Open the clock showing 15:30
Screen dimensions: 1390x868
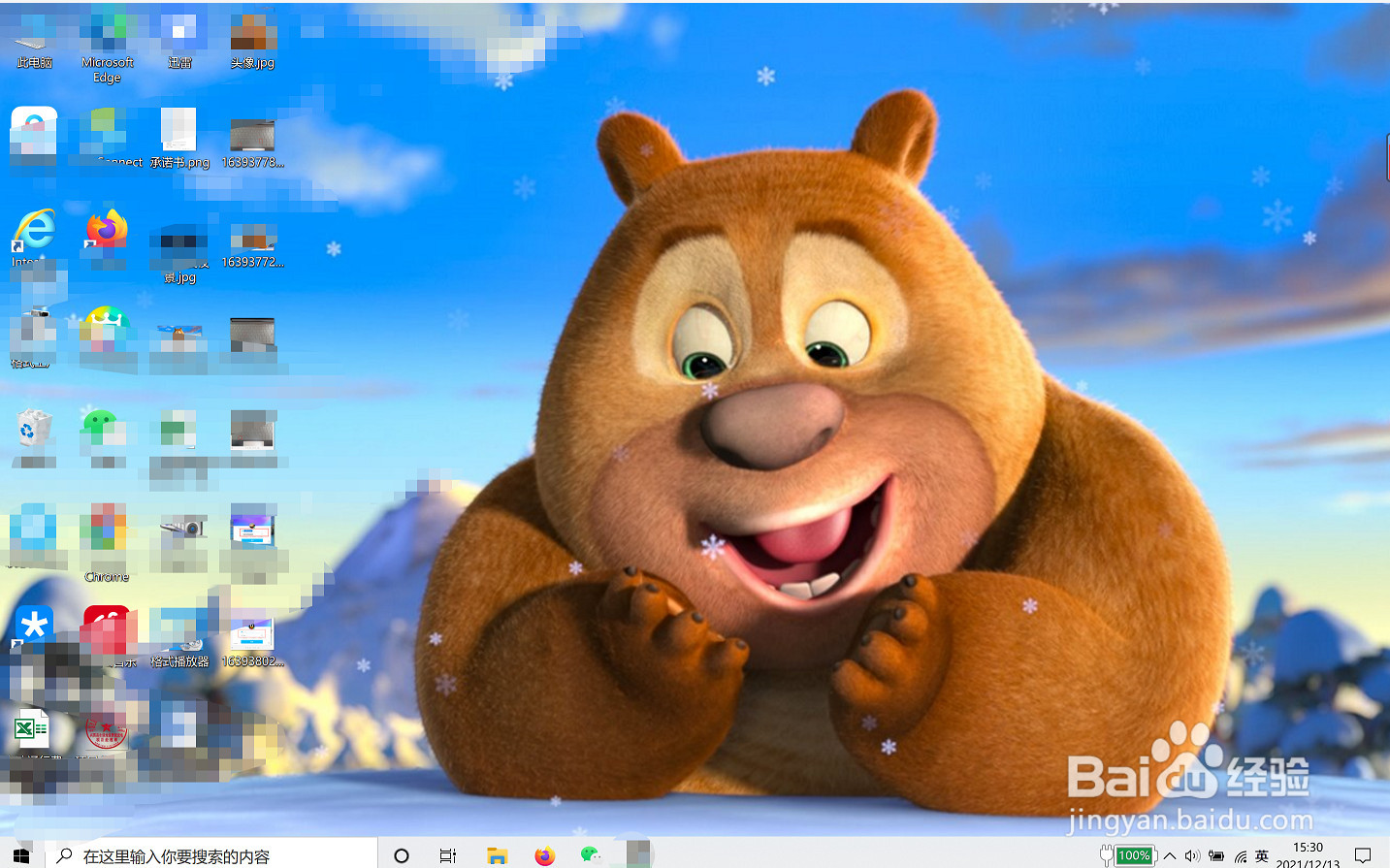point(1308,855)
